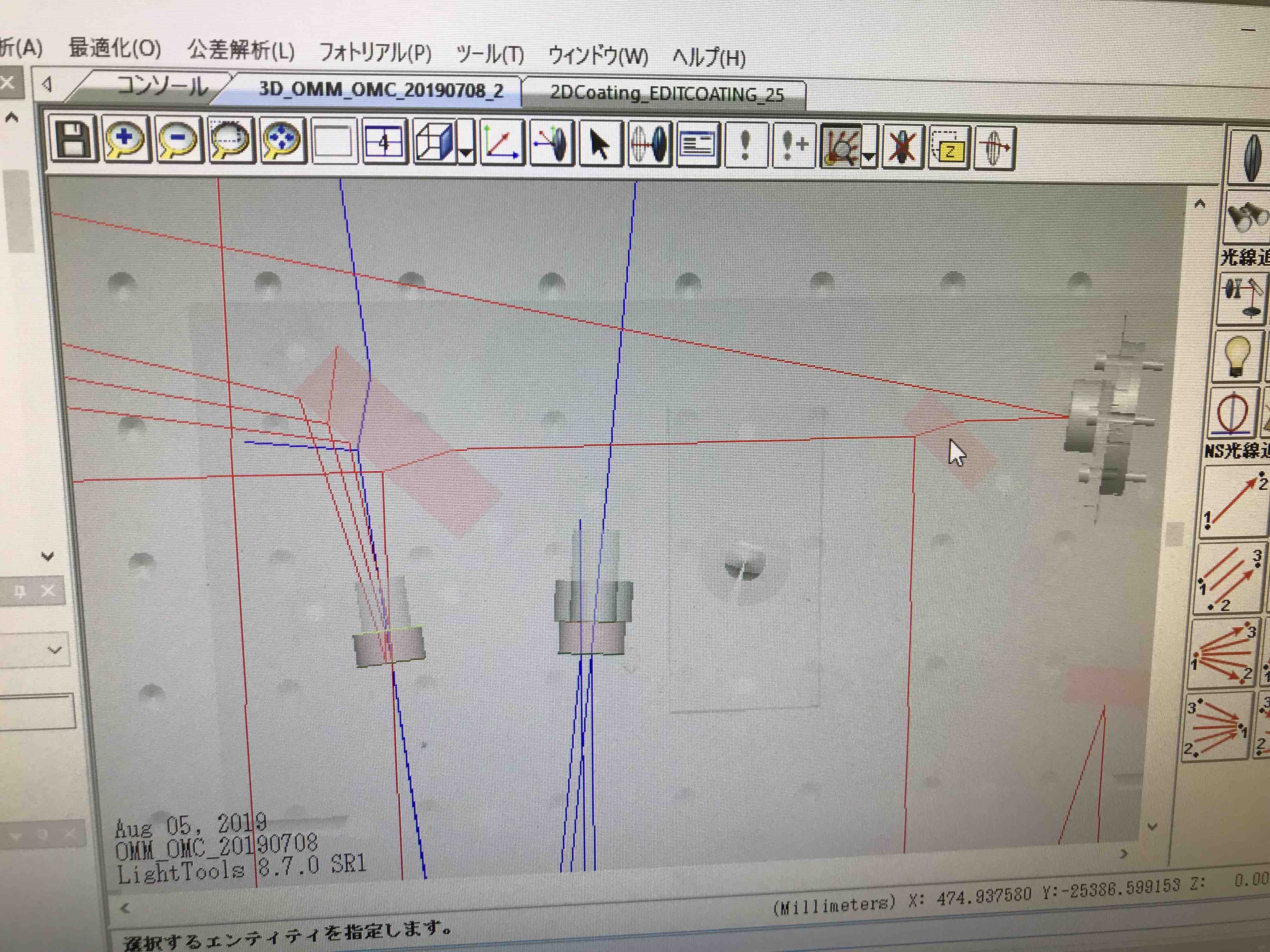Click the yellow Z box icon
The width and height of the screenshot is (1270, 952).
[948, 148]
